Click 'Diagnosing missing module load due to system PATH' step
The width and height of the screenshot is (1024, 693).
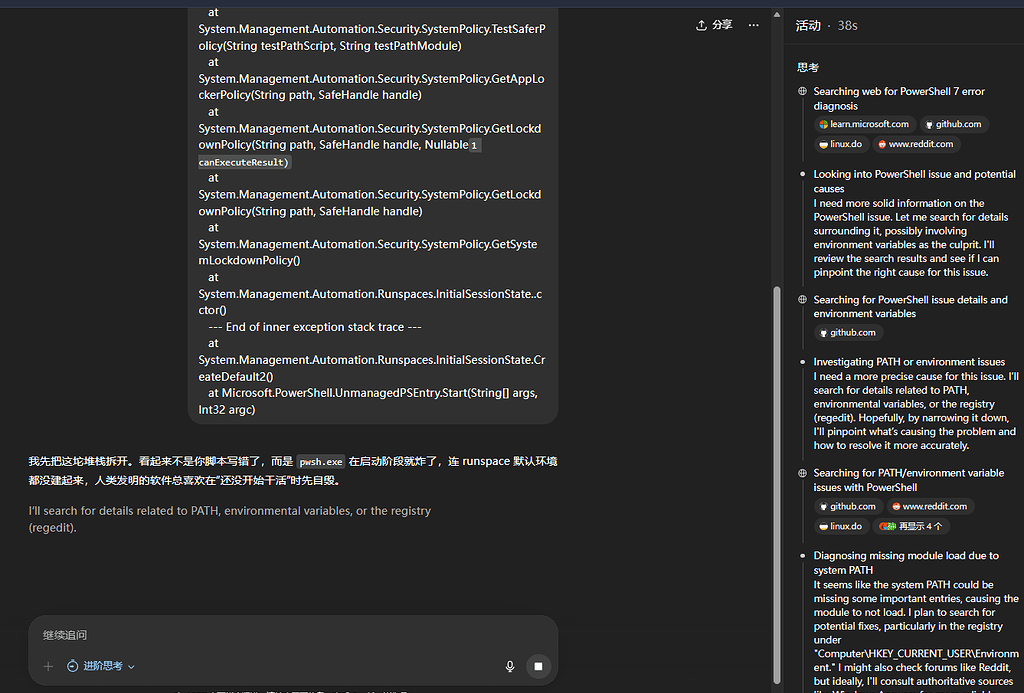(906, 562)
